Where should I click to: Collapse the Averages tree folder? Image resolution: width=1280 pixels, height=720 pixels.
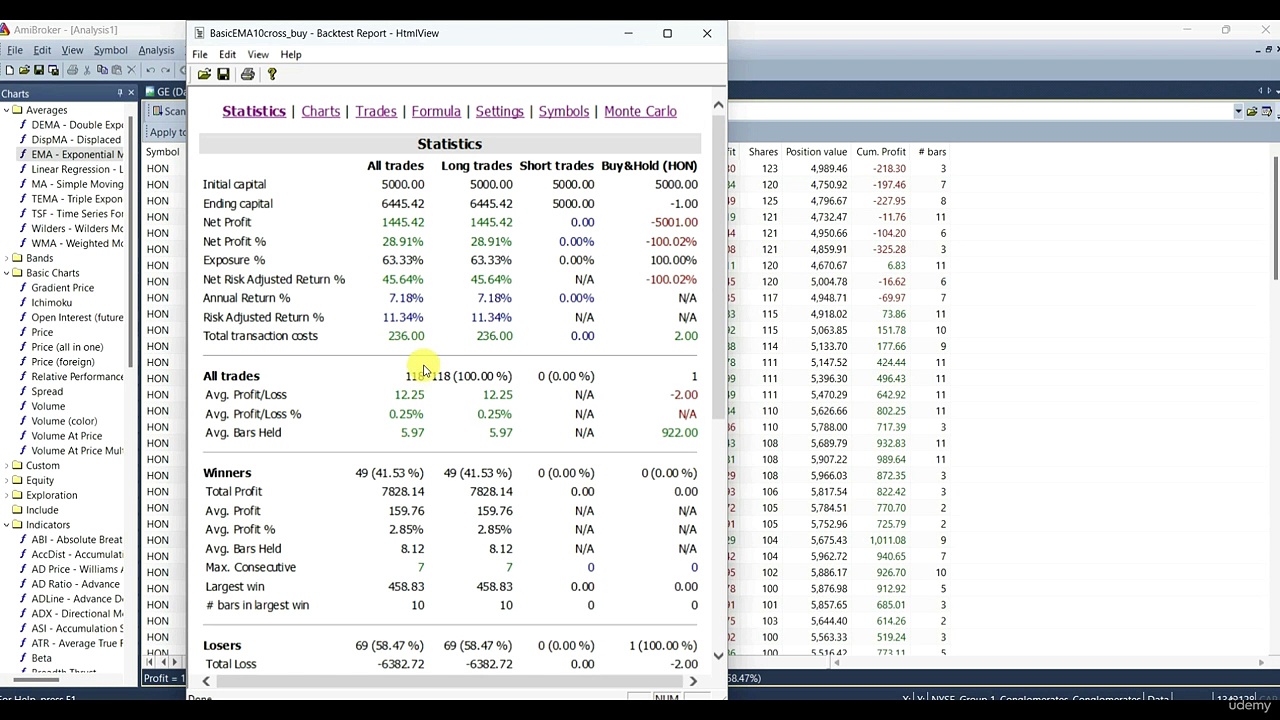(x=5, y=110)
